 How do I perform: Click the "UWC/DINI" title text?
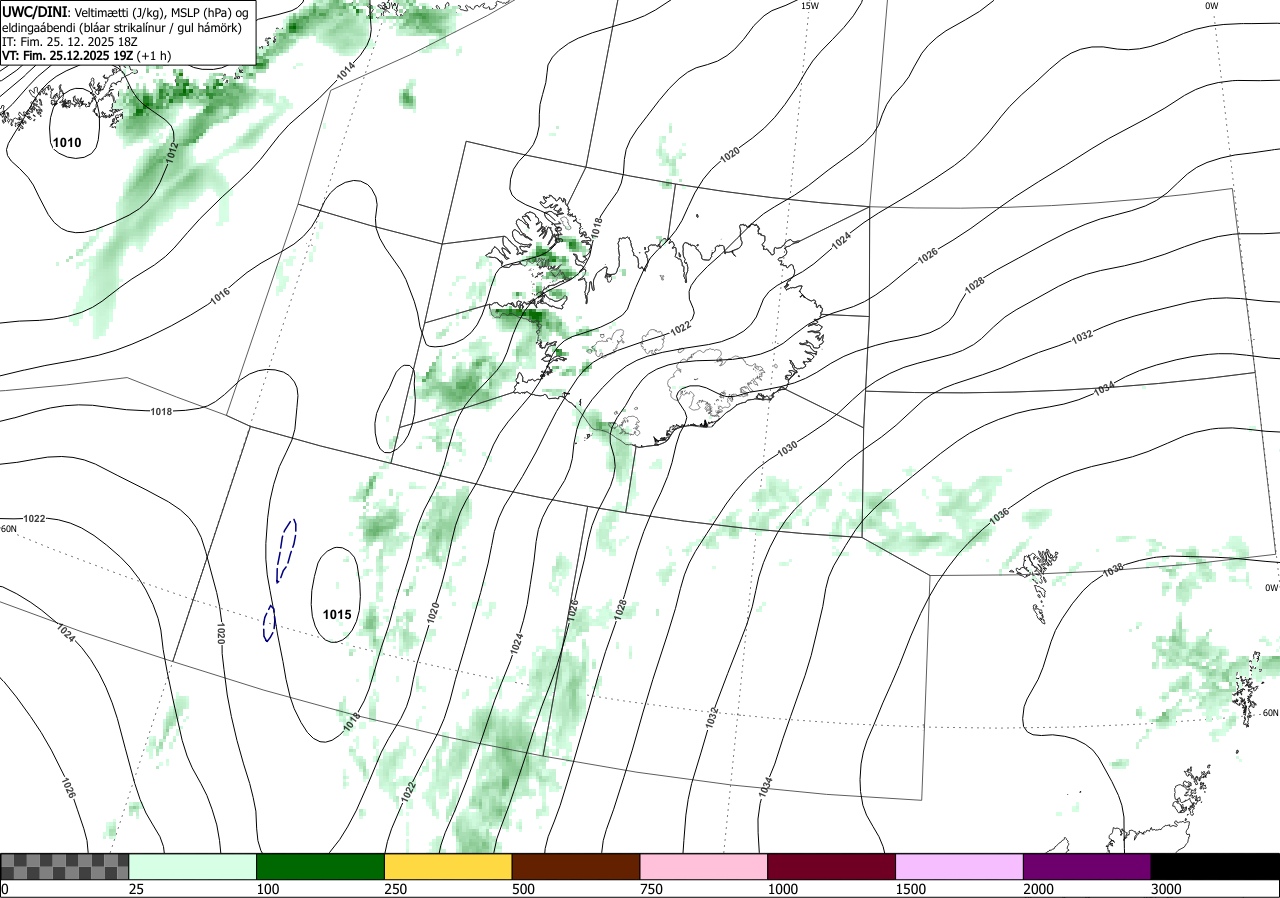click(x=36, y=11)
